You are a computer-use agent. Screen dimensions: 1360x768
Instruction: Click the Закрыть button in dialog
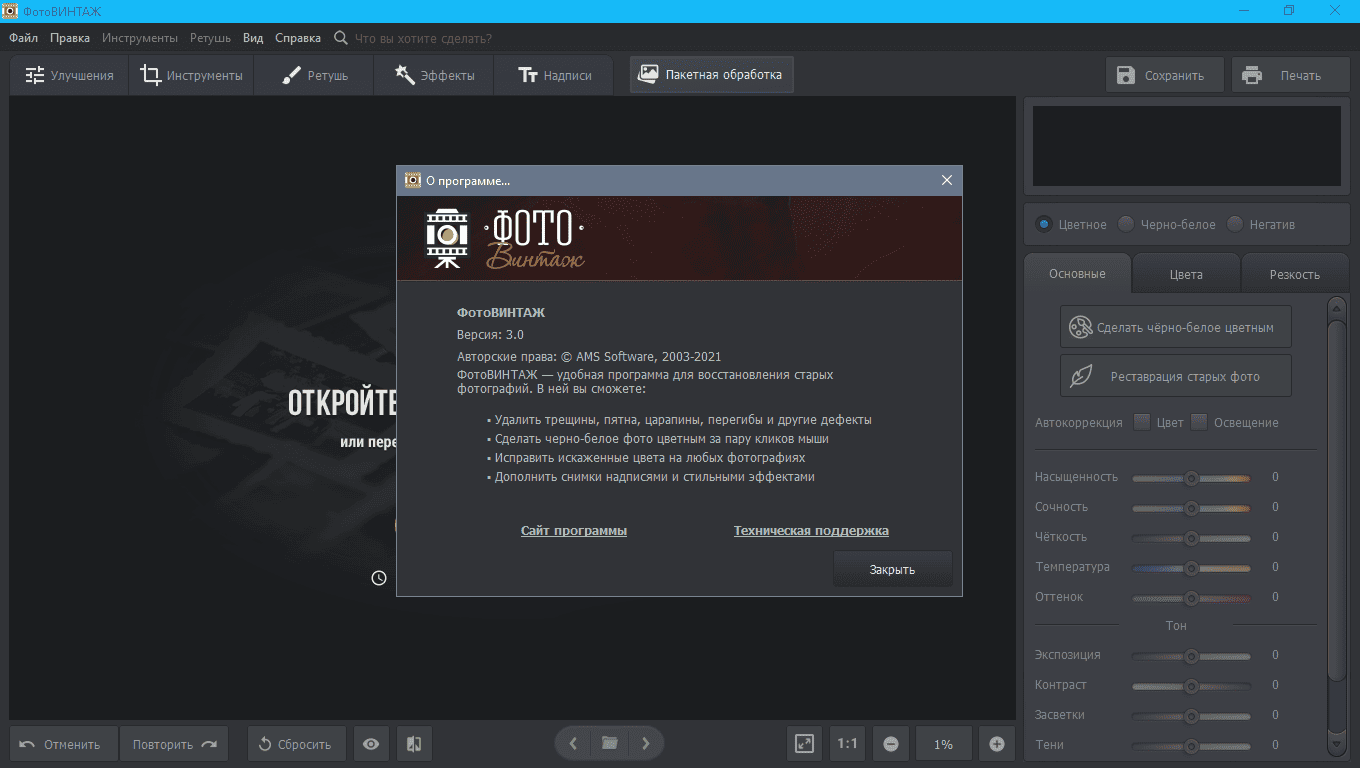pos(892,569)
